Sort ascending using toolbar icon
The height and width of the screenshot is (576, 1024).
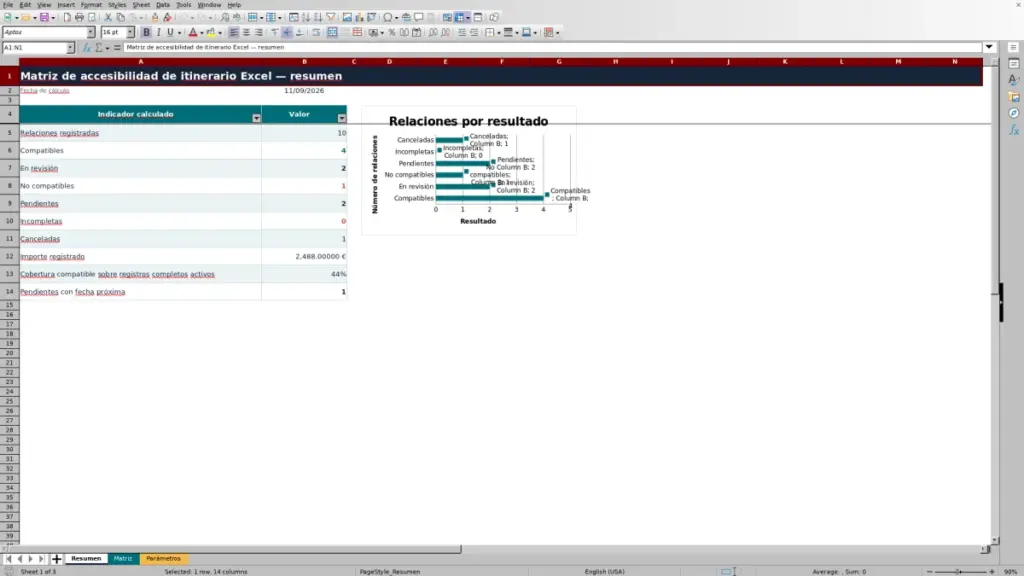tap(306, 18)
